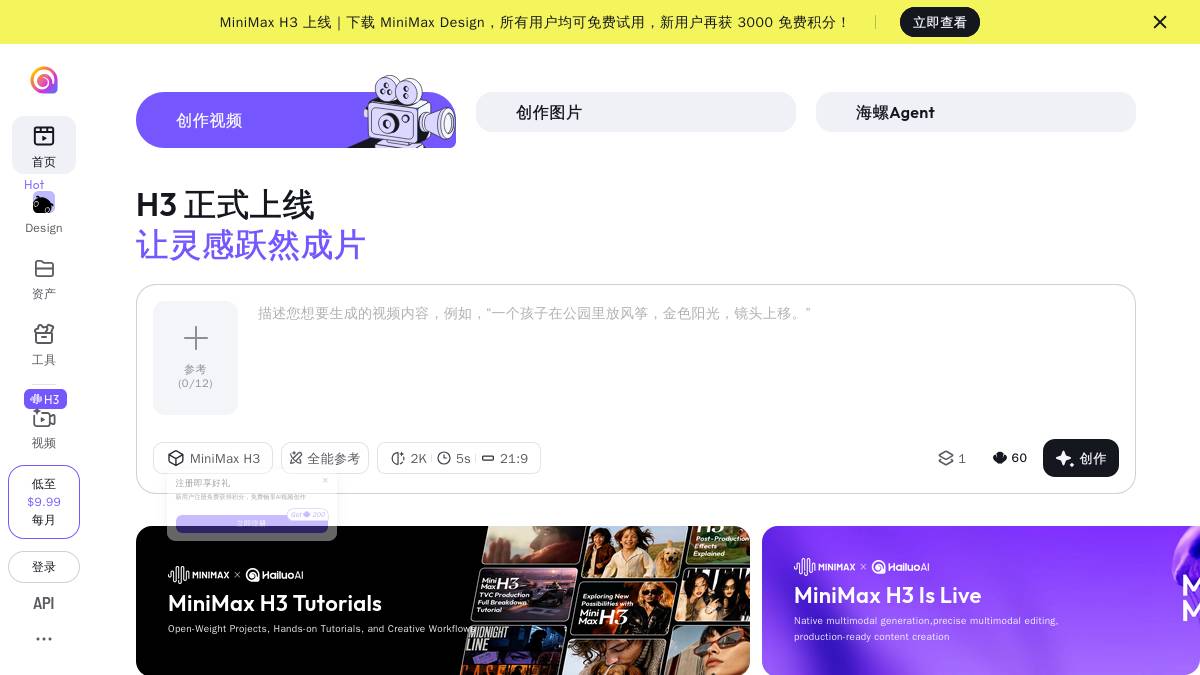The height and width of the screenshot is (675, 1200).
Task: Click the register button in the gift popup
Action: (x=252, y=523)
